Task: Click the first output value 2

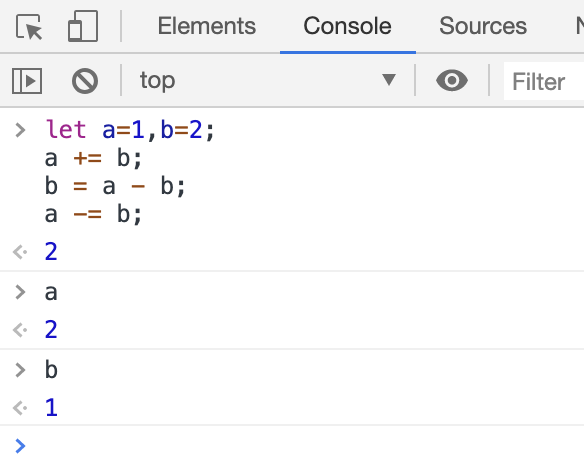Action: pyautogui.click(x=51, y=252)
